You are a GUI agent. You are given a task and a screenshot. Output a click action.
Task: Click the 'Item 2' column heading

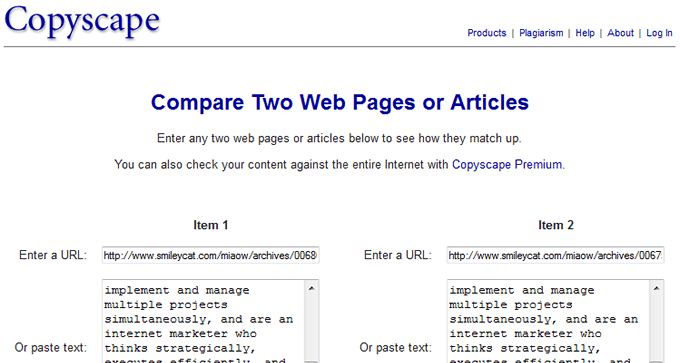pyautogui.click(x=556, y=225)
